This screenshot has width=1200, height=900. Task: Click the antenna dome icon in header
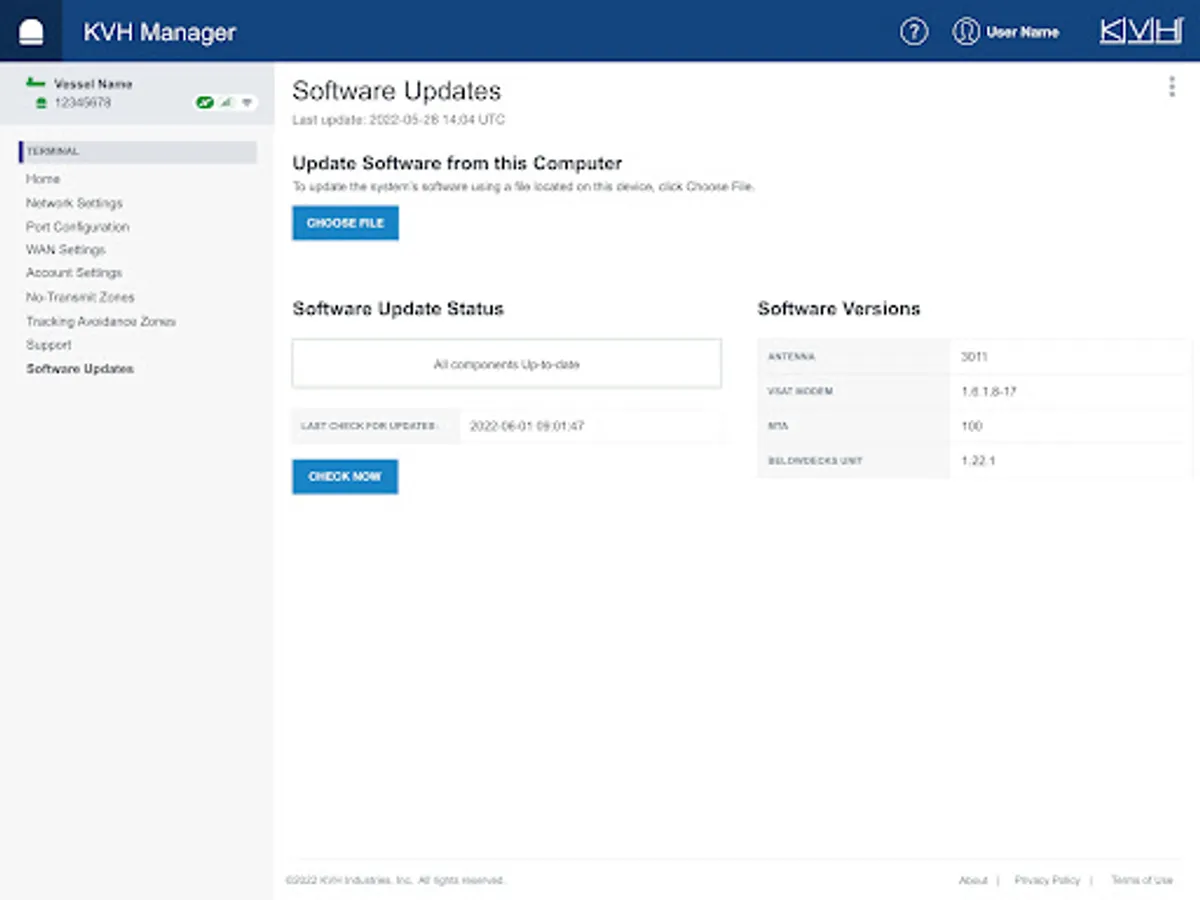point(31,32)
